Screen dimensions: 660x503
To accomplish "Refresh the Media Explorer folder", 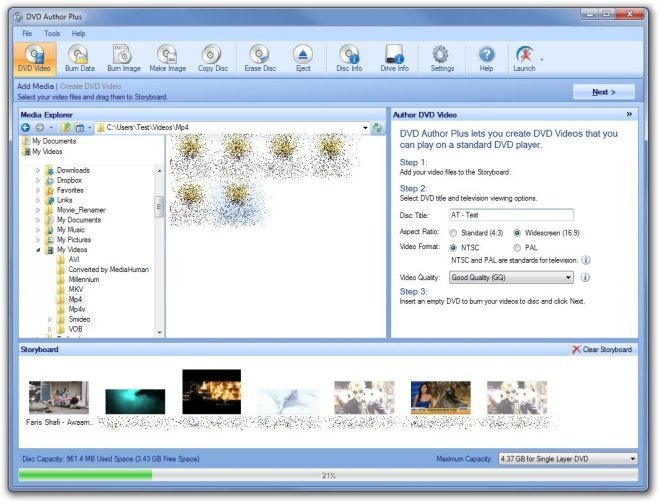I will click(377, 128).
